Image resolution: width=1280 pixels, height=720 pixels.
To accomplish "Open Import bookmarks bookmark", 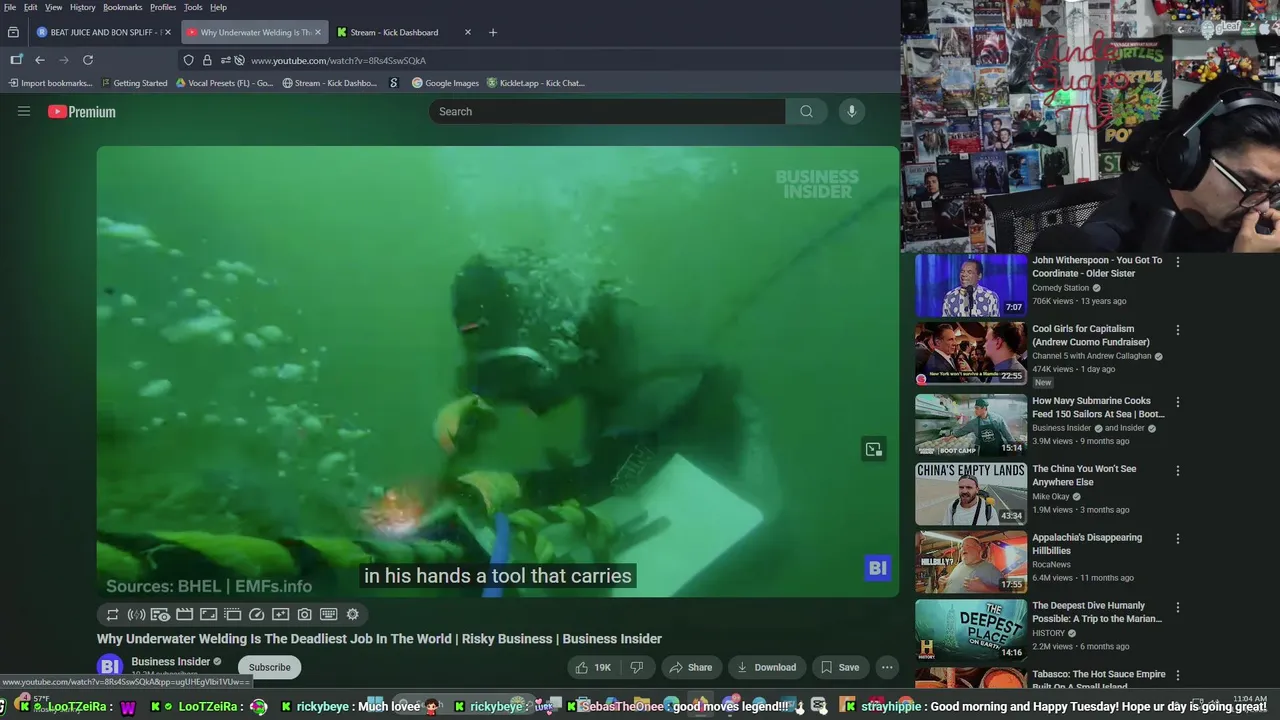I will (x=51, y=83).
